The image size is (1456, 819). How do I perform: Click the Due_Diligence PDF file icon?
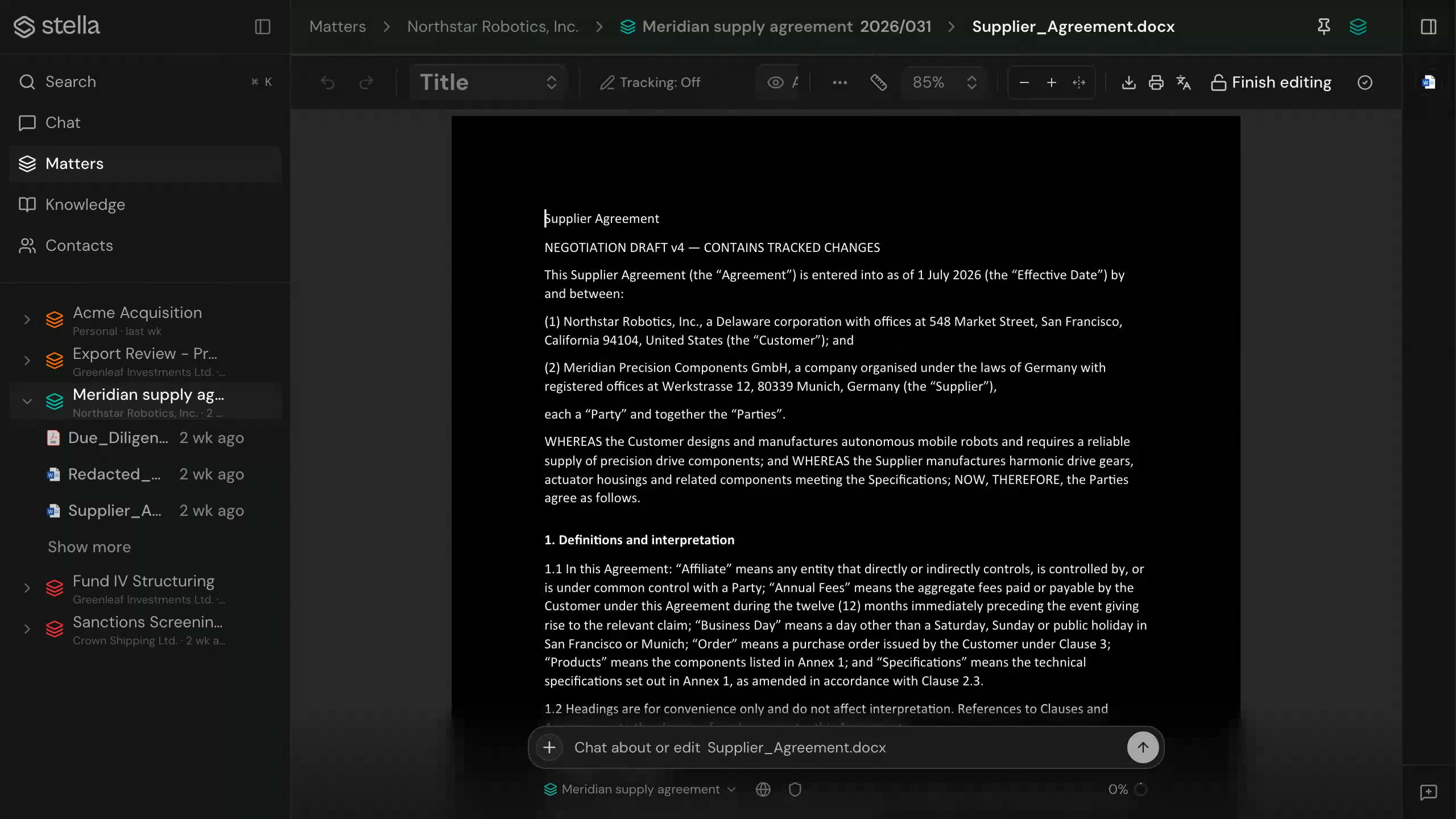point(53,438)
